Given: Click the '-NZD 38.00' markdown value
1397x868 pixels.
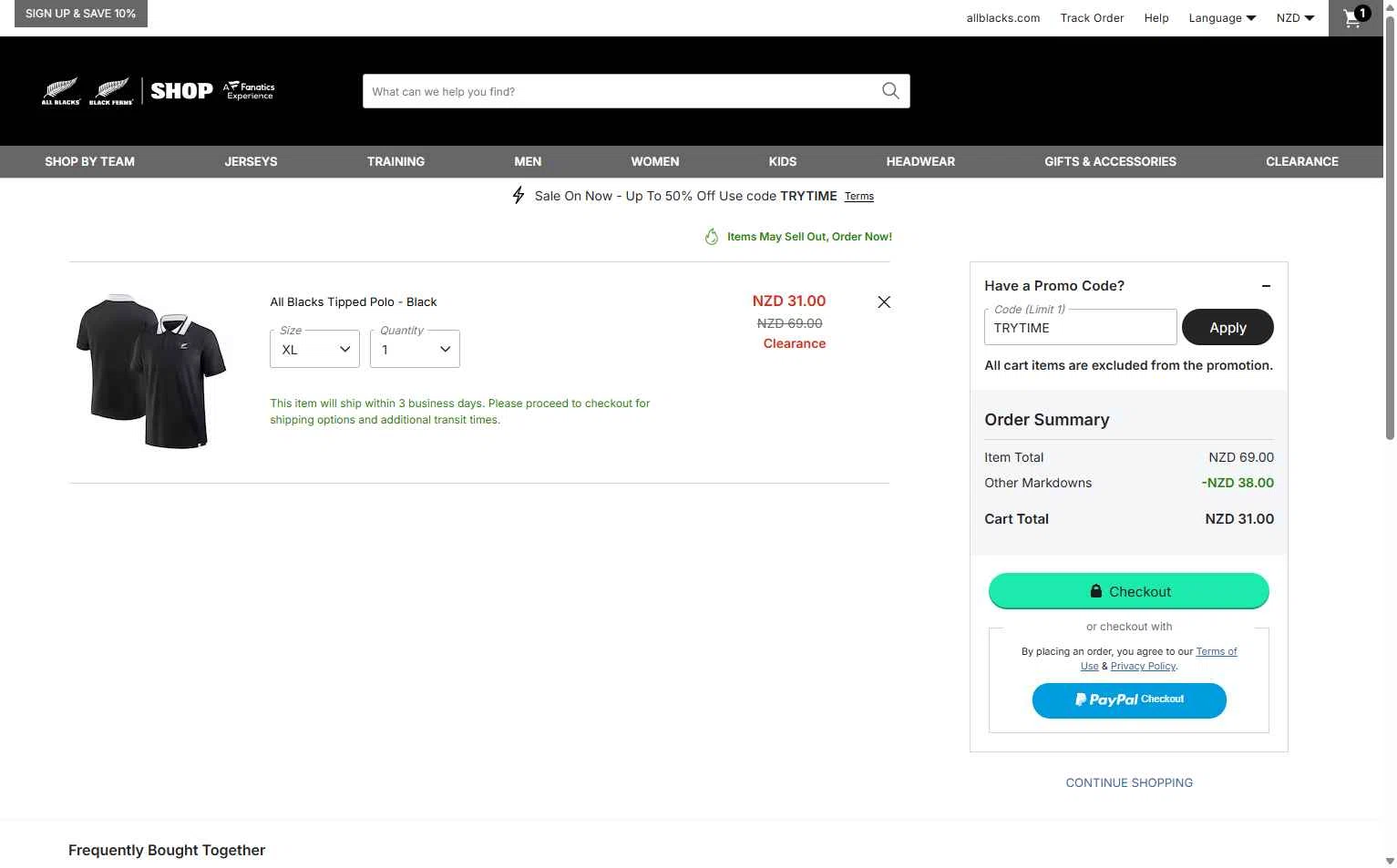Looking at the screenshot, I should (1238, 483).
